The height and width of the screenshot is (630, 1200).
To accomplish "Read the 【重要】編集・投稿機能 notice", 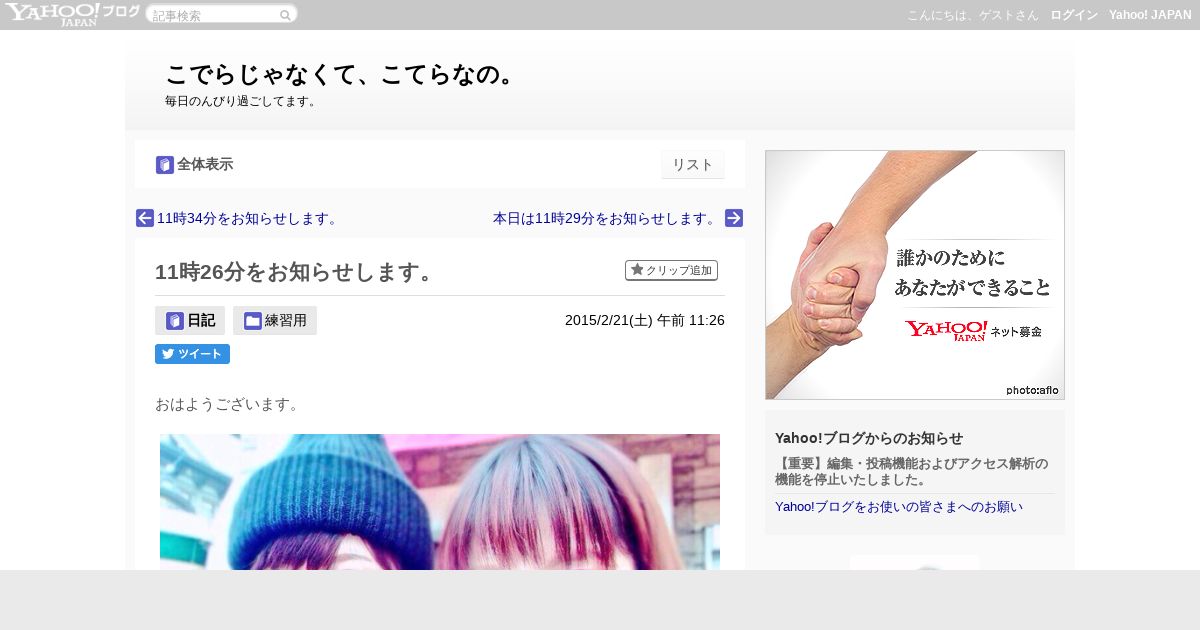I will (912, 471).
